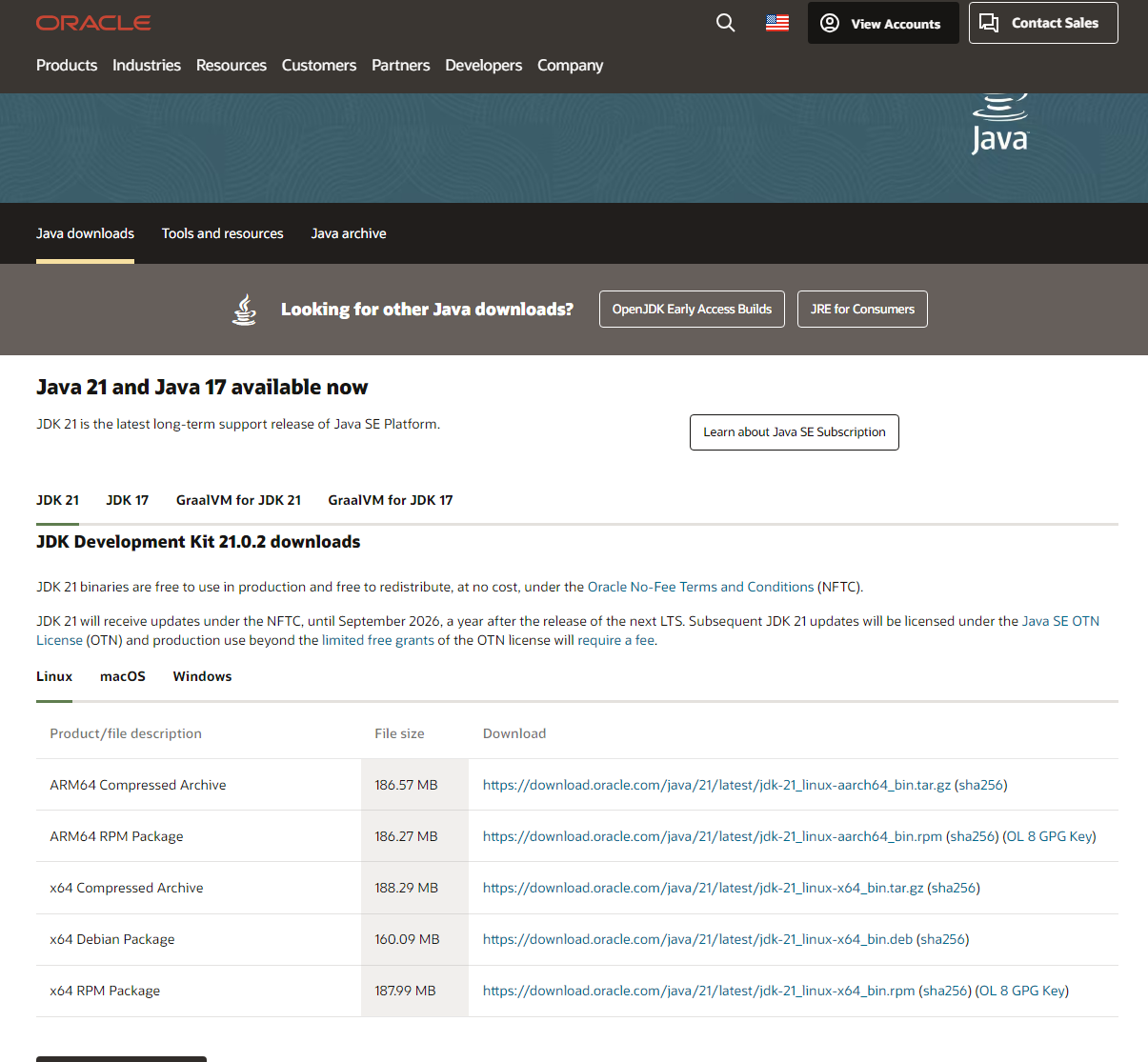The image size is (1148, 1062).
Task: Click the 'Java 21 and Java 17 available now' heading
Action: [202, 388]
